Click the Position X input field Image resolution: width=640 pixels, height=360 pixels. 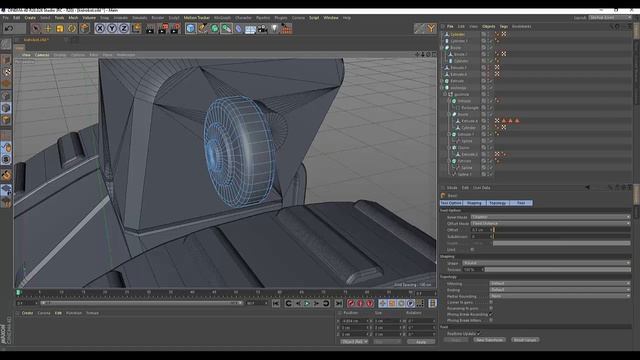click(355, 321)
